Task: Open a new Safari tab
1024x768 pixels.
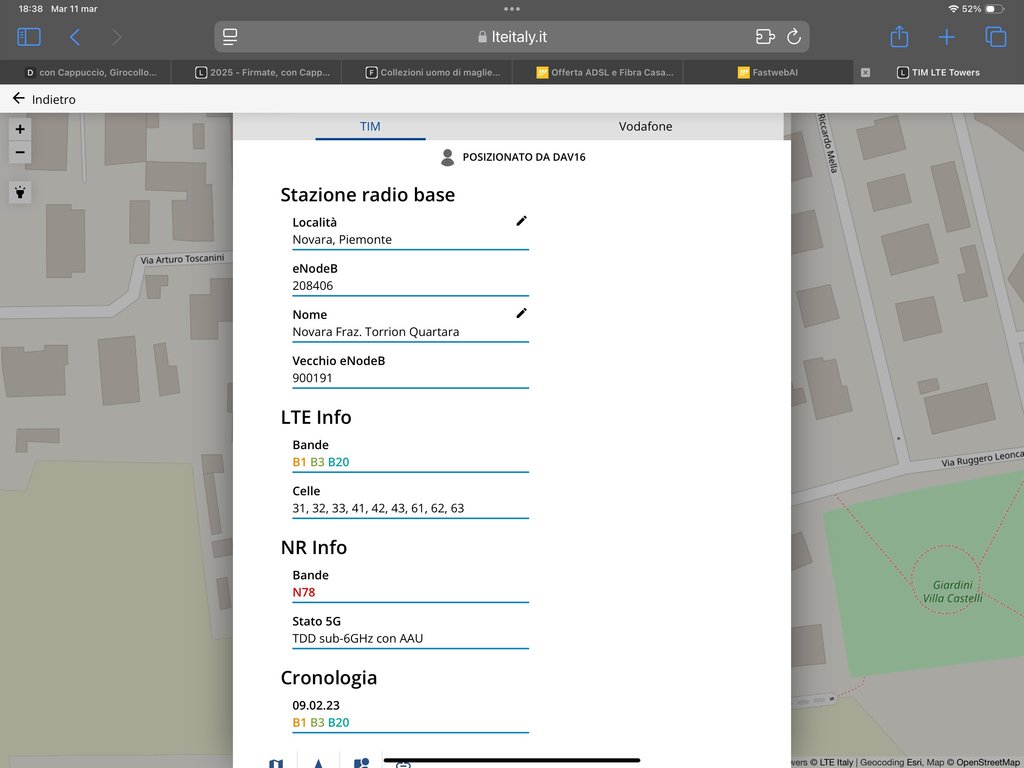Action: tap(947, 37)
